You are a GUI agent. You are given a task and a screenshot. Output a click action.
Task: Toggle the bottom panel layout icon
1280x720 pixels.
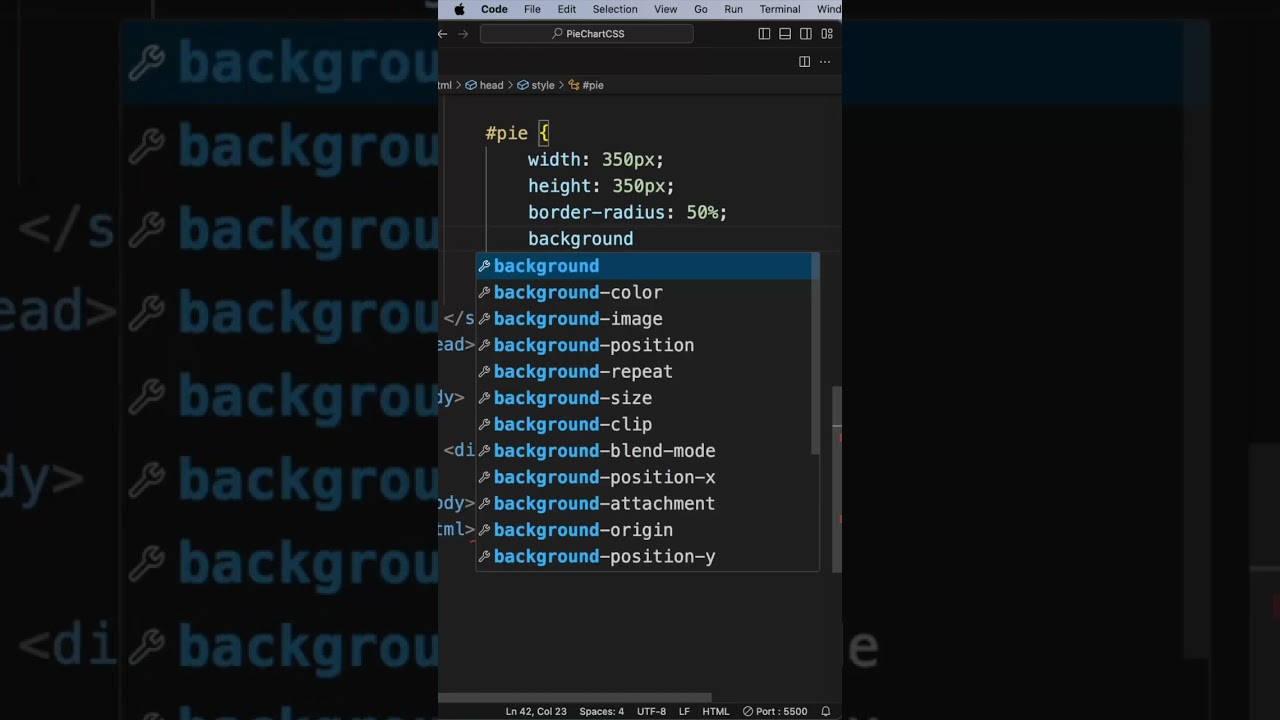(x=785, y=34)
